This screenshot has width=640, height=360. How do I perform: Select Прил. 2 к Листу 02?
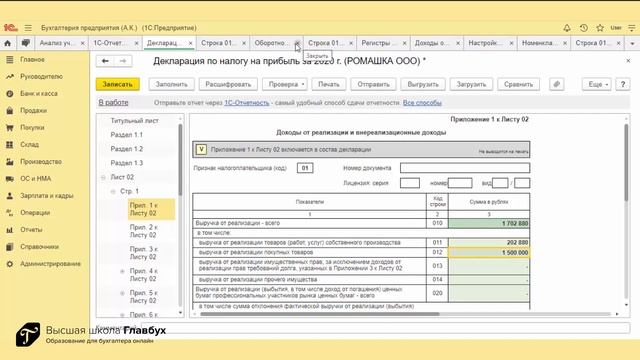pyautogui.click(x=143, y=231)
